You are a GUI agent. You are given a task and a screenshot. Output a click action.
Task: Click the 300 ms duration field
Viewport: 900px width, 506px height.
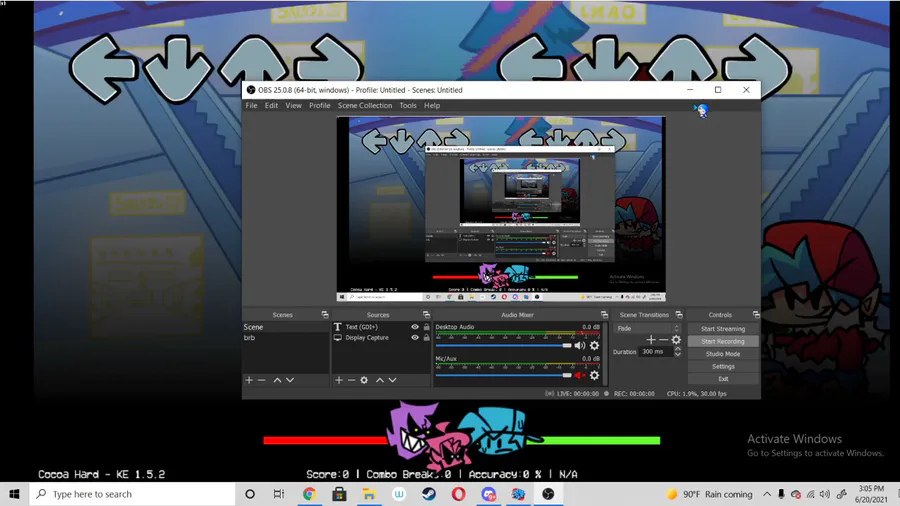point(655,352)
